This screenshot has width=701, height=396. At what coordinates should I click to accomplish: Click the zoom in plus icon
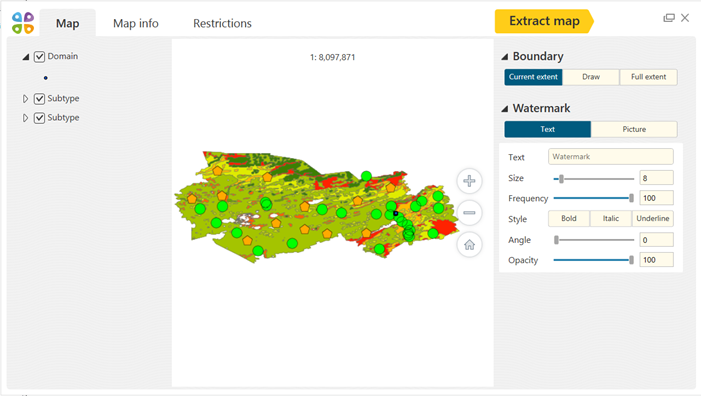click(469, 181)
